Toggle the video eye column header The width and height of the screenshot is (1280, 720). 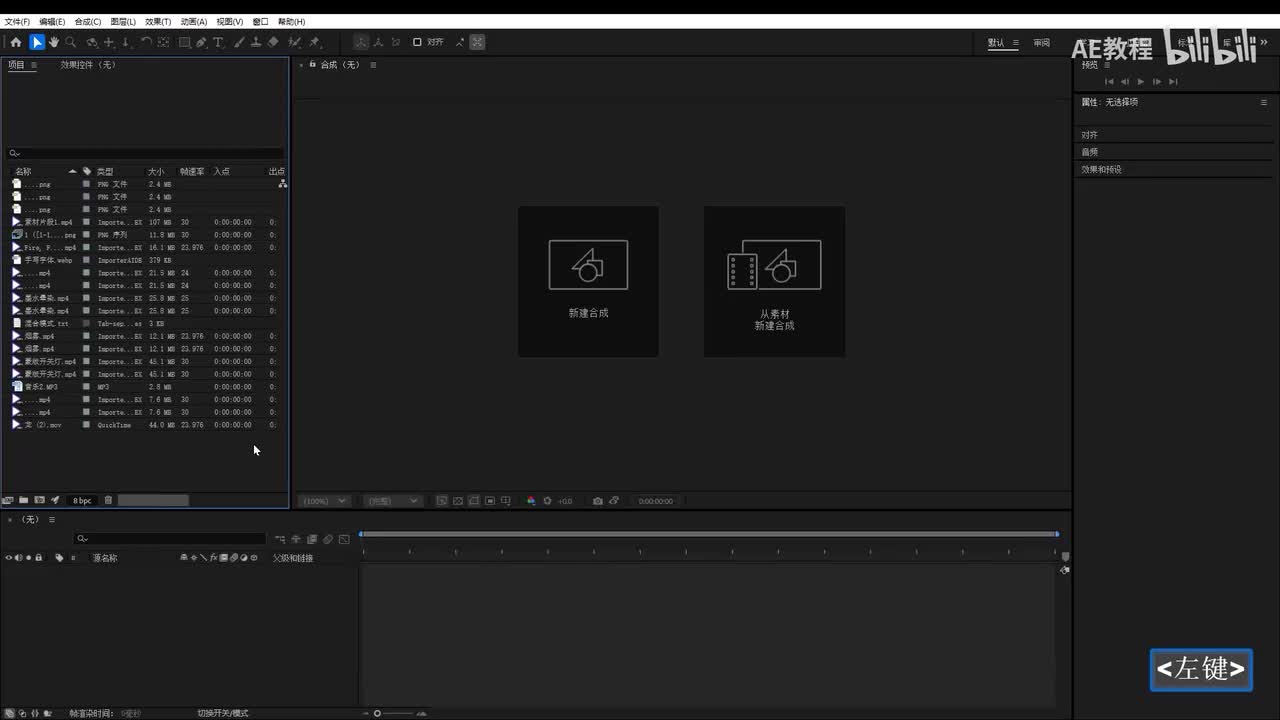pyautogui.click(x=9, y=558)
